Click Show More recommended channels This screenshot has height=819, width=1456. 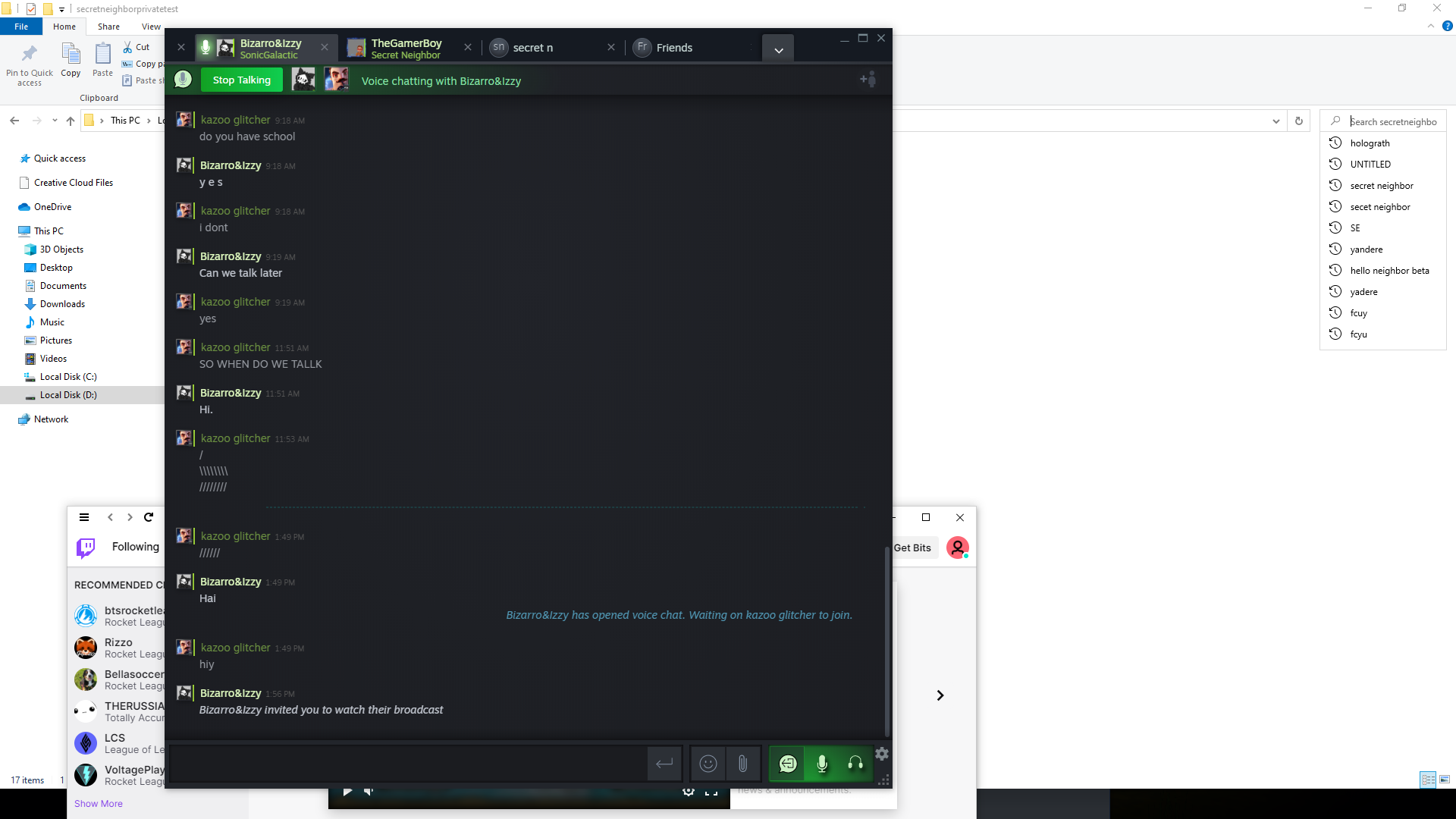[x=99, y=804]
